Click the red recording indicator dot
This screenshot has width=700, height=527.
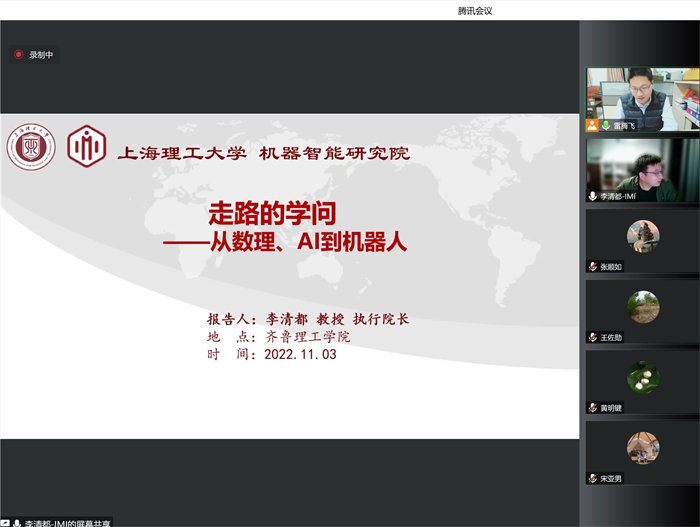(x=18, y=55)
